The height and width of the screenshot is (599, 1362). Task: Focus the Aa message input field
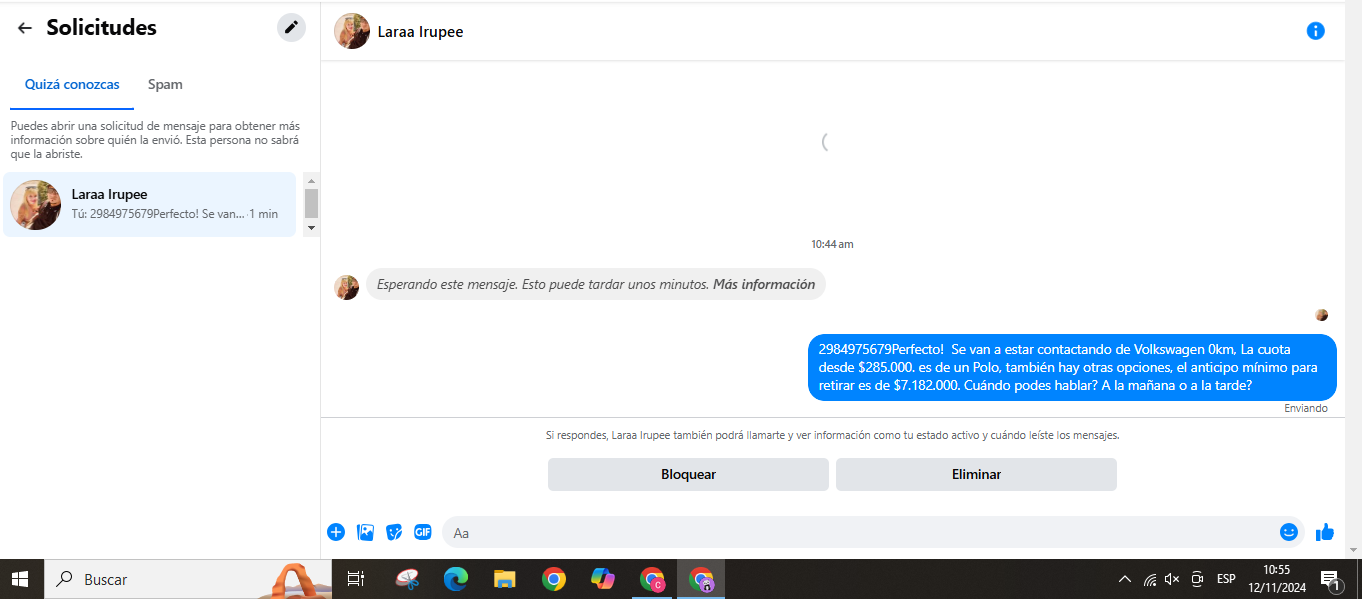tap(860, 532)
